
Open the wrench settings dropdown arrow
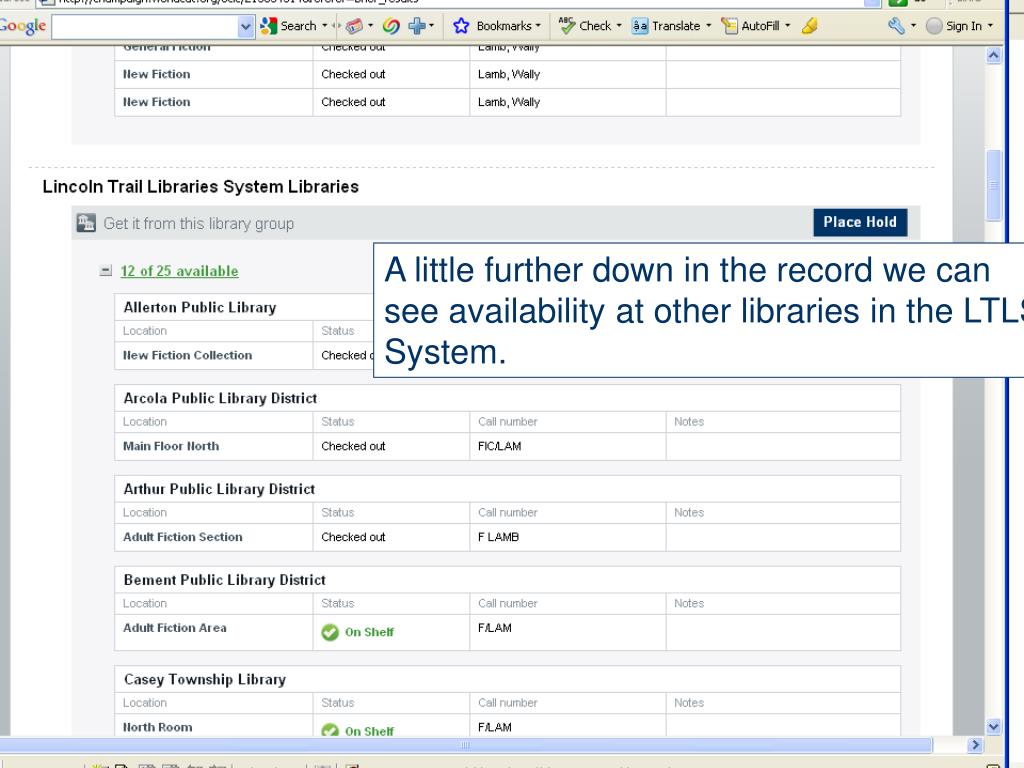click(913, 26)
